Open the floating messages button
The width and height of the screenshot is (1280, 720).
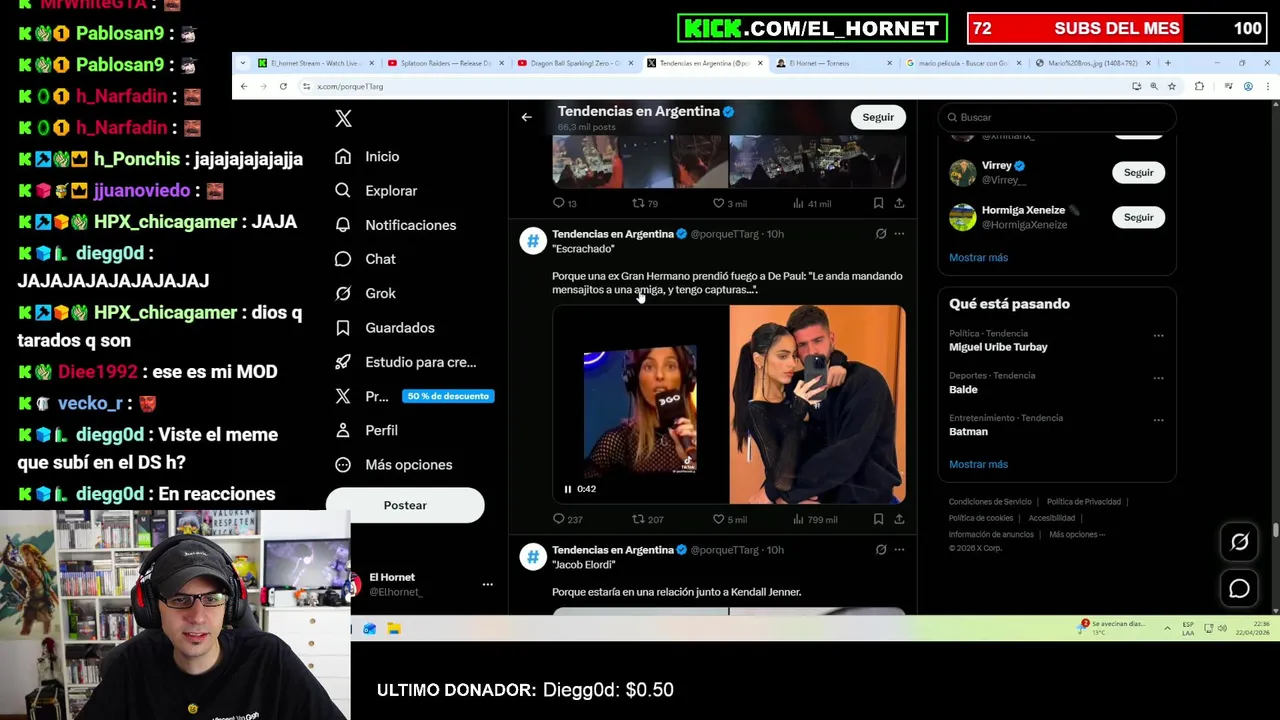tap(1239, 589)
